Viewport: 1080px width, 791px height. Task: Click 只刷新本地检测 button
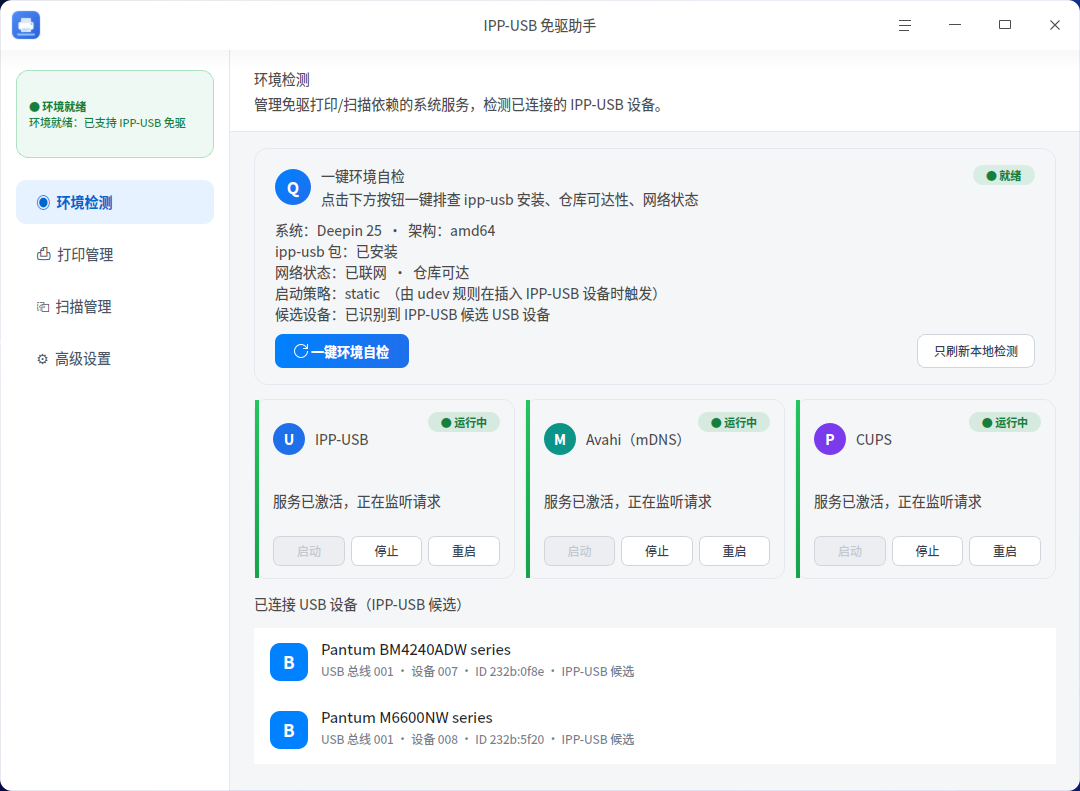click(x=976, y=351)
